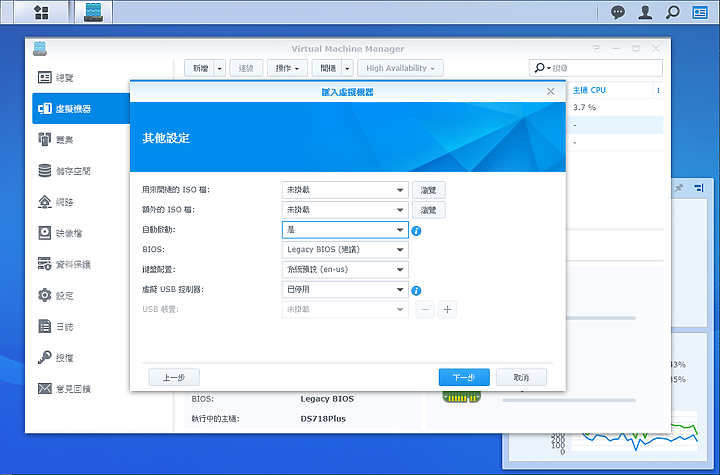
Task: Open additional ISO file dropdown
Action: click(345, 210)
